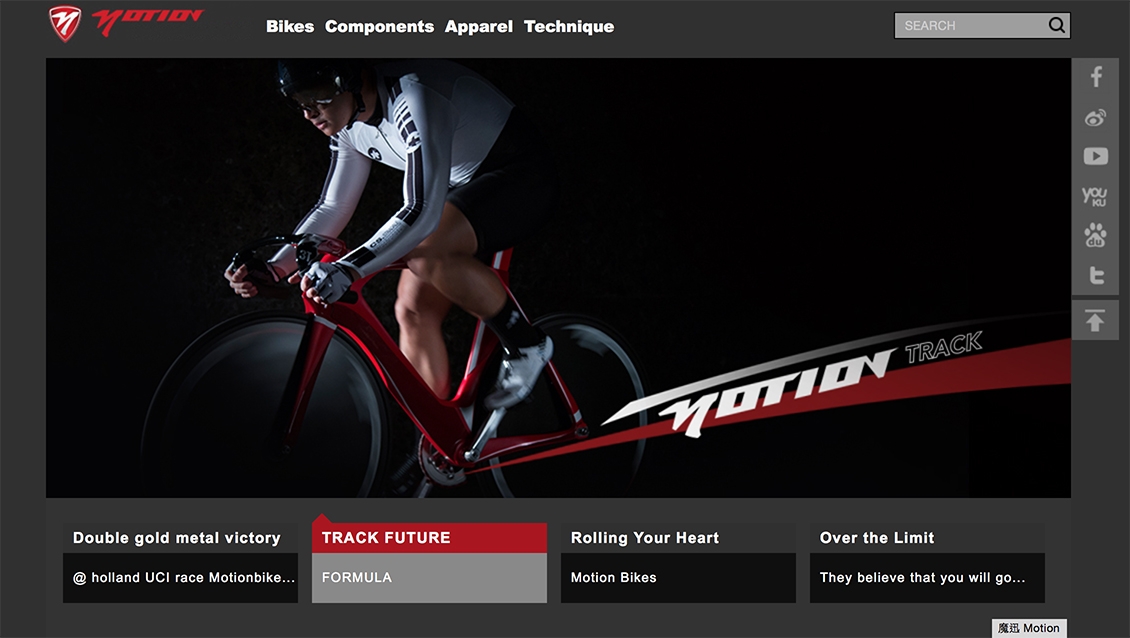Open the Weibo social icon
Image resolution: width=1130 pixels, height=638 pixels.
pos(1095,118)
